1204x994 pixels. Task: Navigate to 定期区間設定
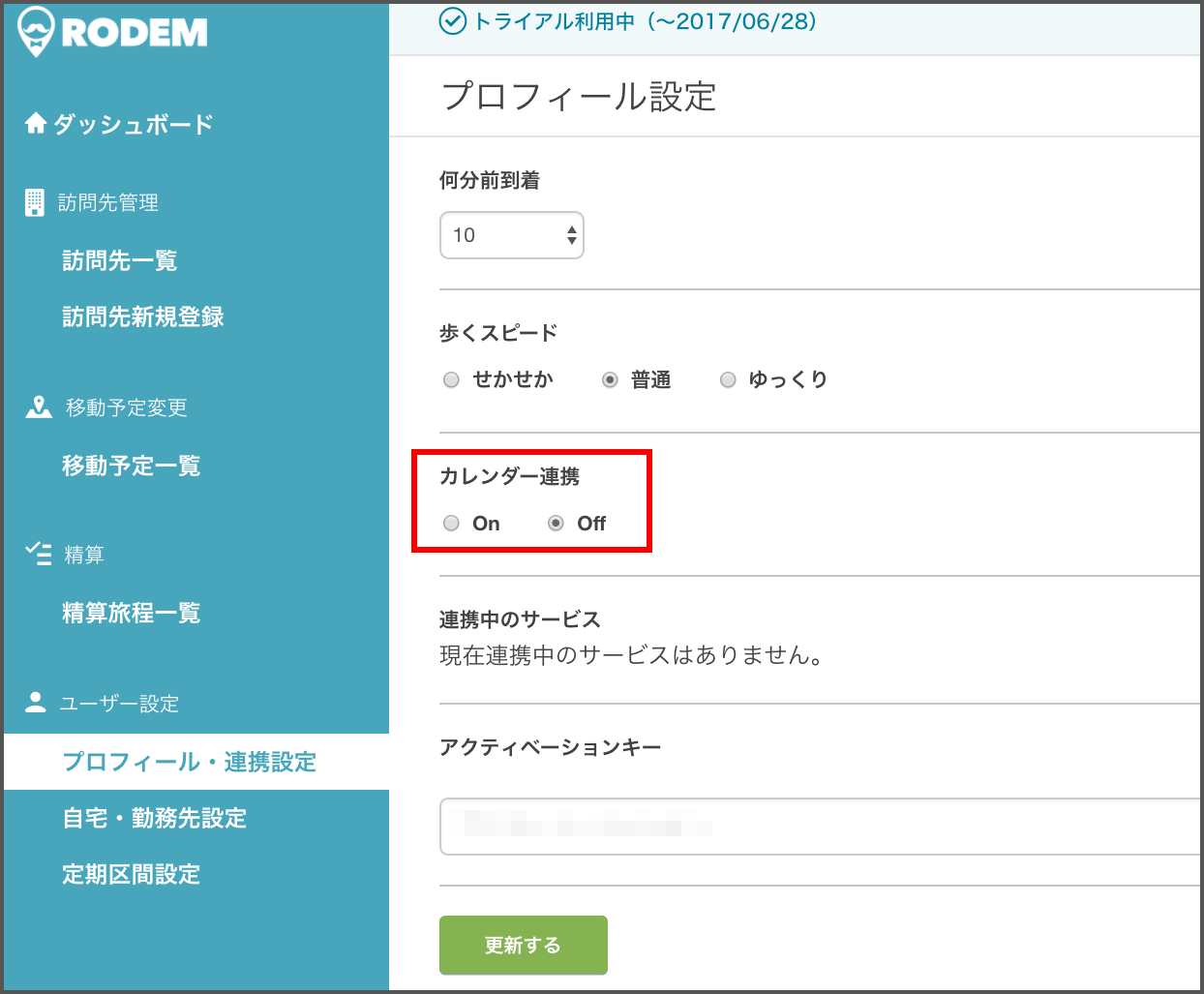[131, 874]
